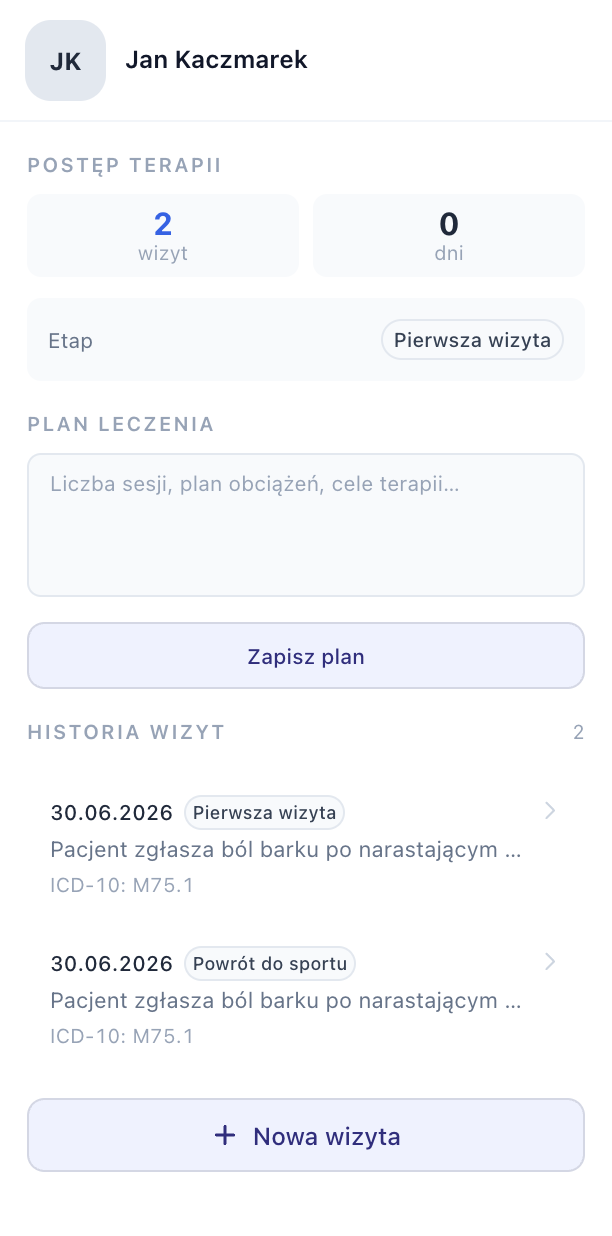Open first visit via its chevron arrow
Image resolution: width=612 pixels, height=1236 pixels.
coord(549,811)
